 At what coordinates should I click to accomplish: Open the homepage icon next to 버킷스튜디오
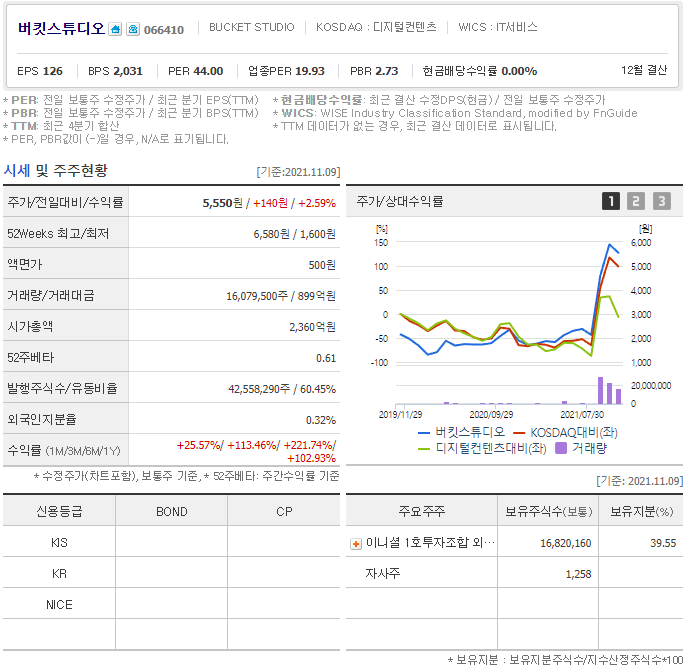click(x=115, y=29)
